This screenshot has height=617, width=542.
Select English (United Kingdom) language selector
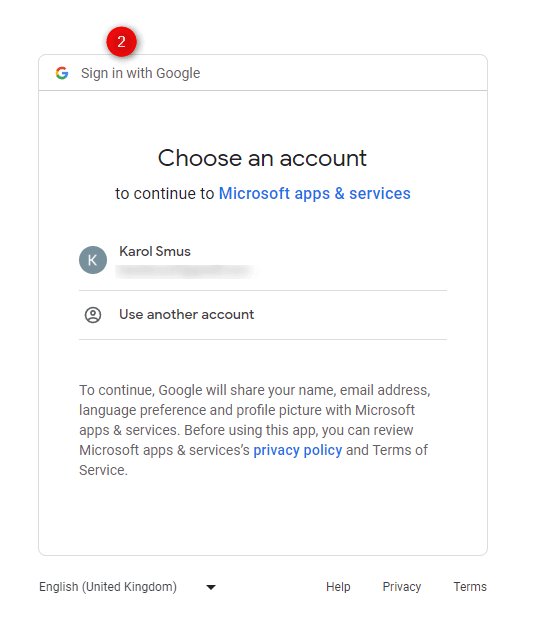[128, 587]
